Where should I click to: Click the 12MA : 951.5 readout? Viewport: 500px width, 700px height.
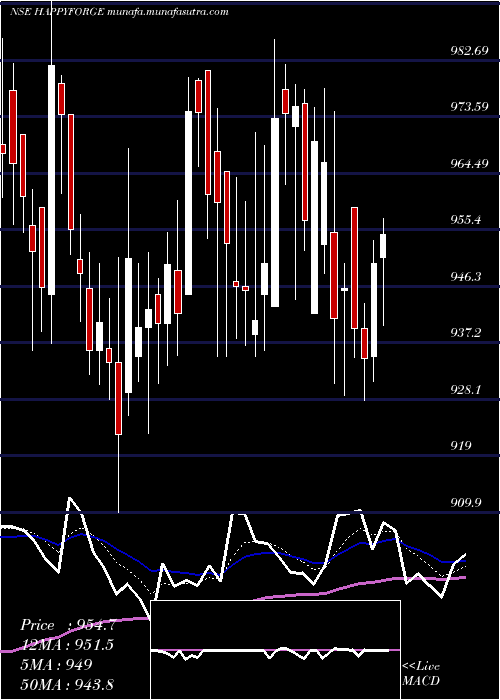coord(67,645)
